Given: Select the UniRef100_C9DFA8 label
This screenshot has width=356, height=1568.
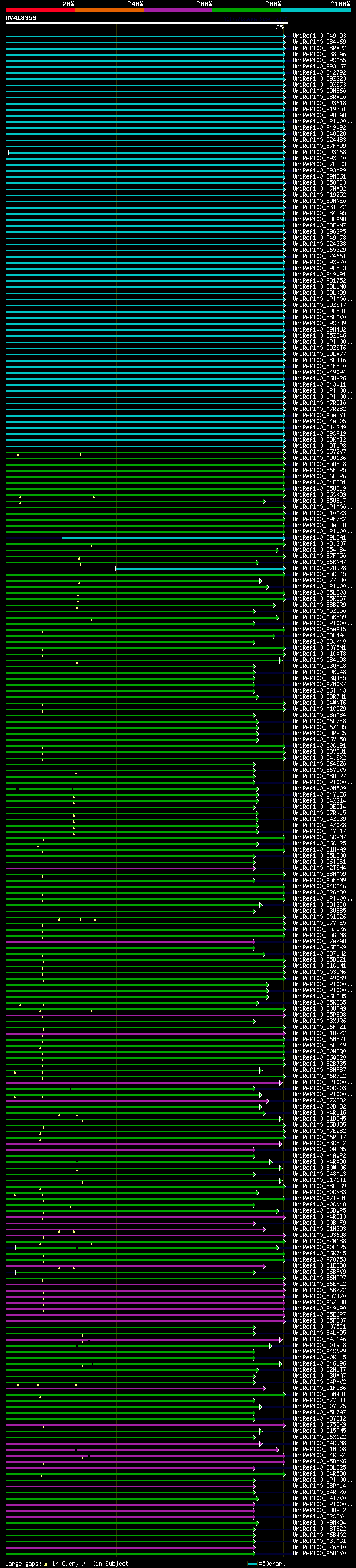Looking at the screenshot, I should (319, 116).
